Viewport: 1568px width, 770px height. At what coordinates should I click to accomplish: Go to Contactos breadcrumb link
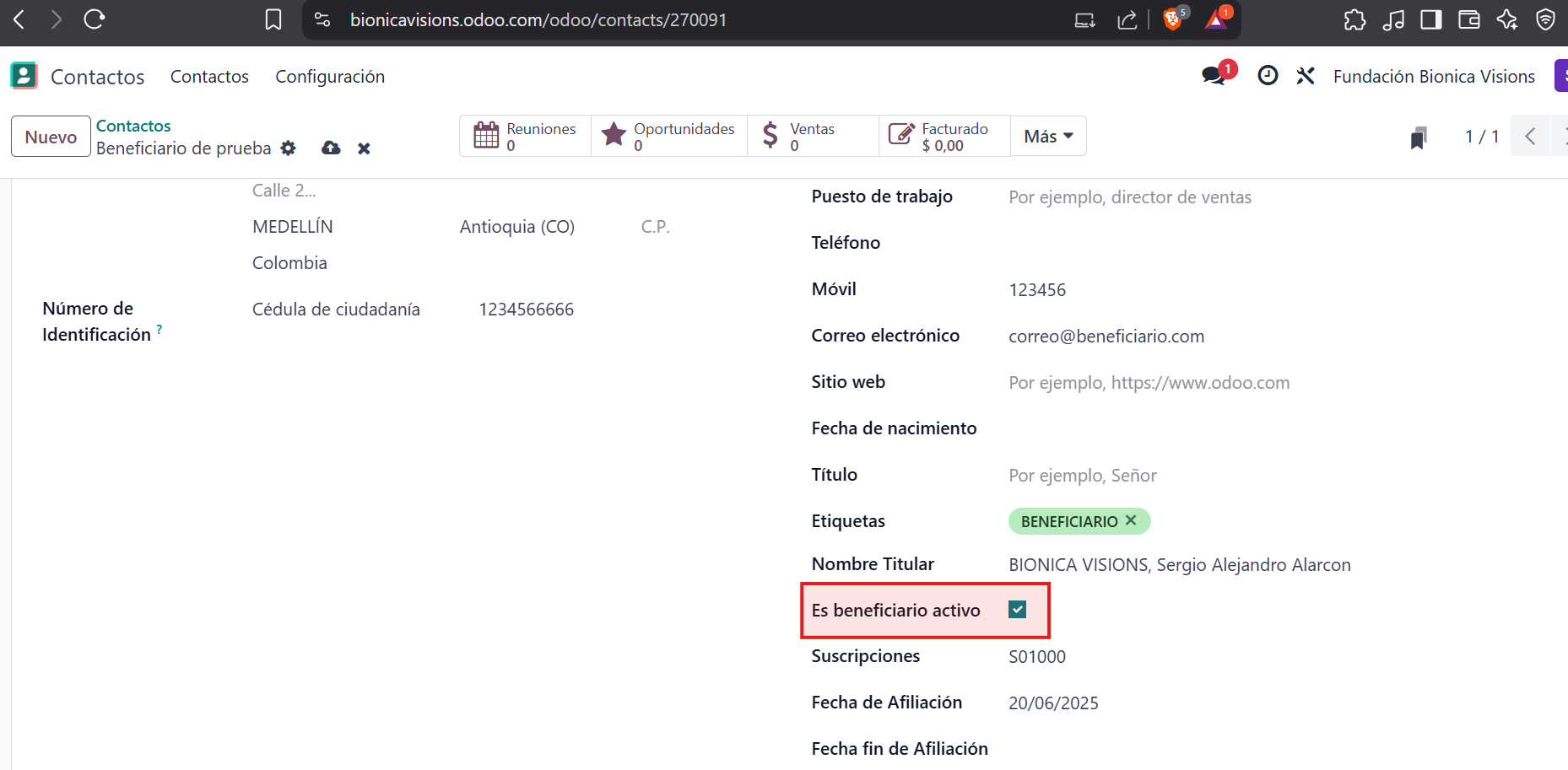pyautogui.click(x=133, y=126)
